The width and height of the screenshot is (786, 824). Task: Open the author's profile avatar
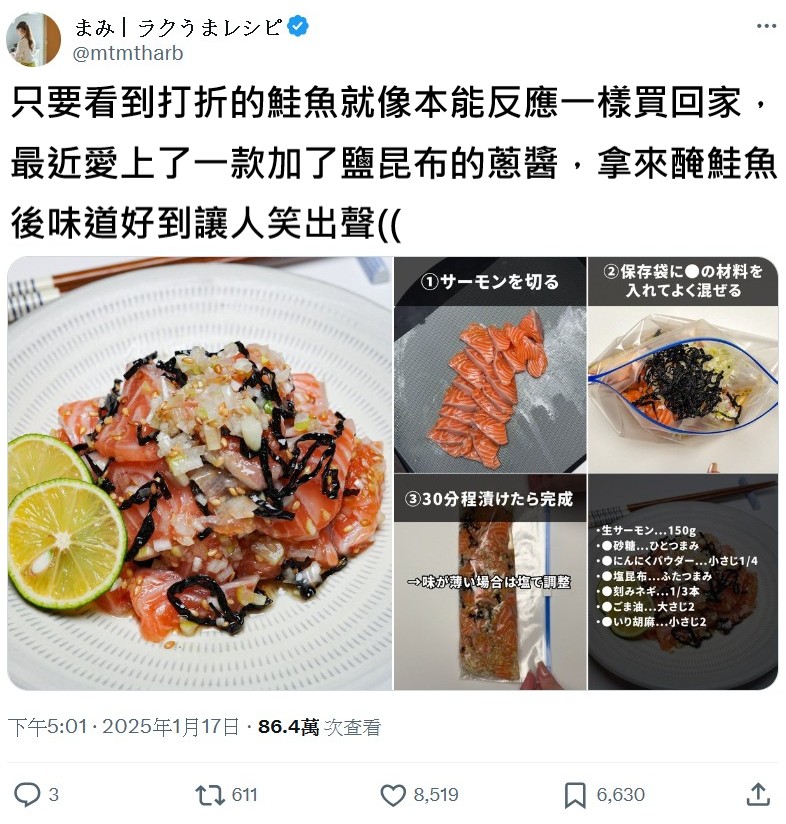point(34,40)
